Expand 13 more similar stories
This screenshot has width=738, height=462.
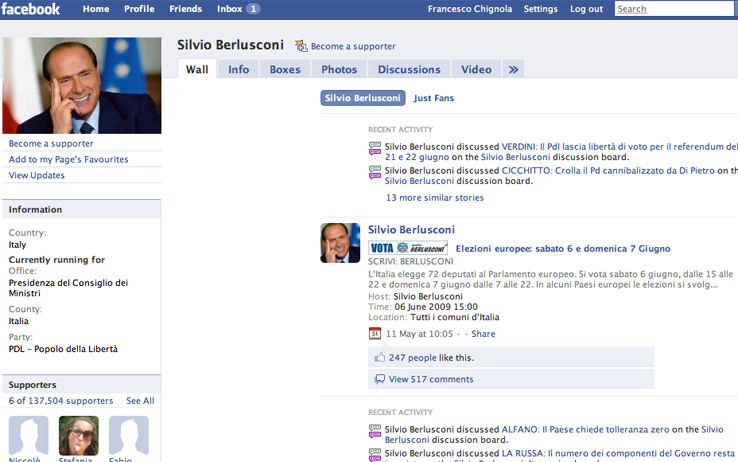(435, 198)
